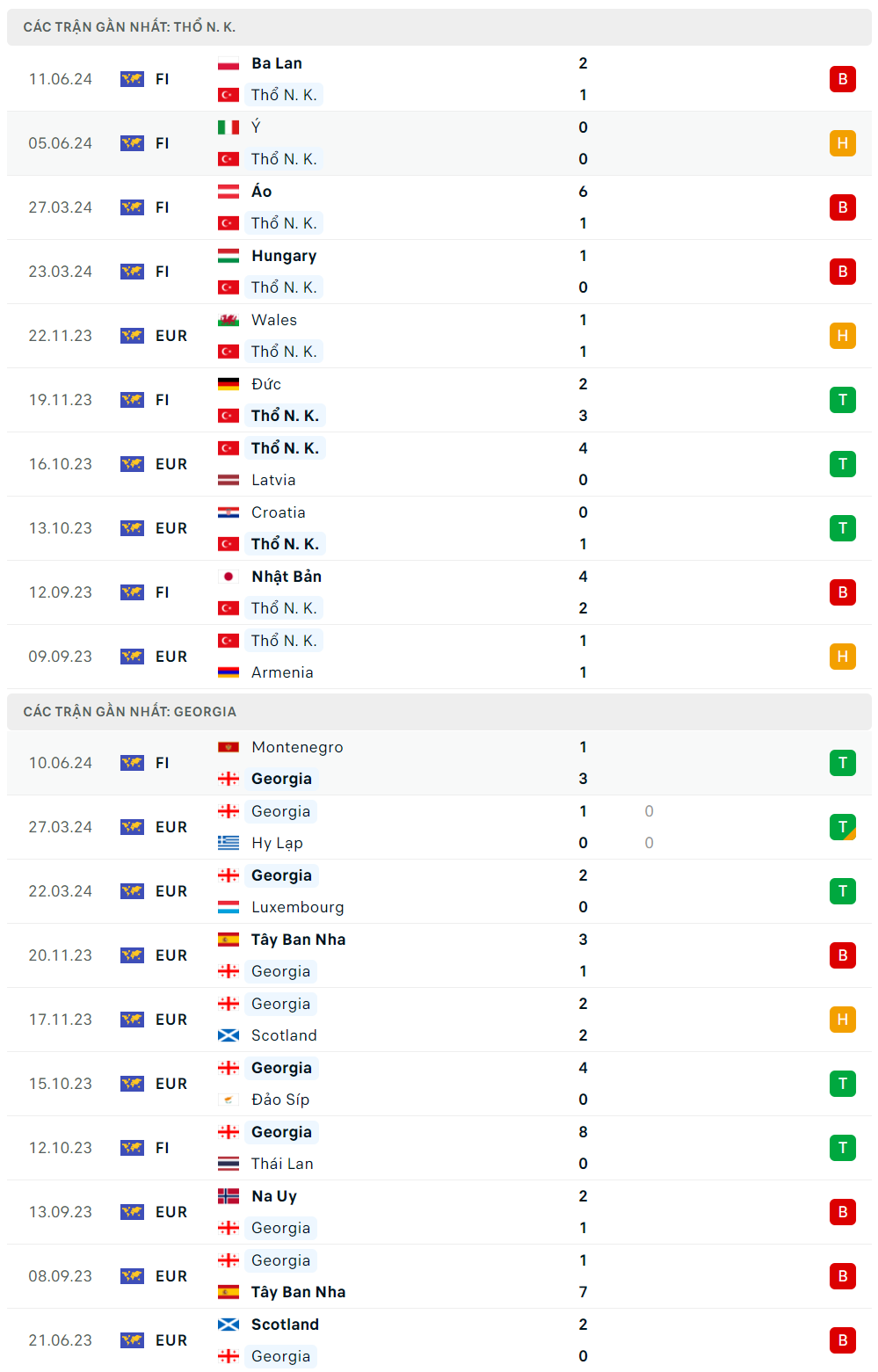
Task: Click the orange H badge for Ý match
Action: coord(843,143)
